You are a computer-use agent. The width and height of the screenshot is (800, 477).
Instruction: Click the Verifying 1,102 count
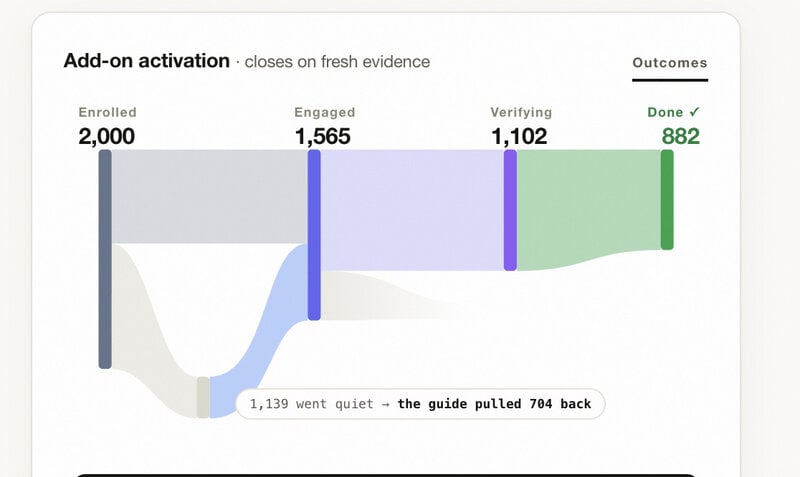pos(519,136)
